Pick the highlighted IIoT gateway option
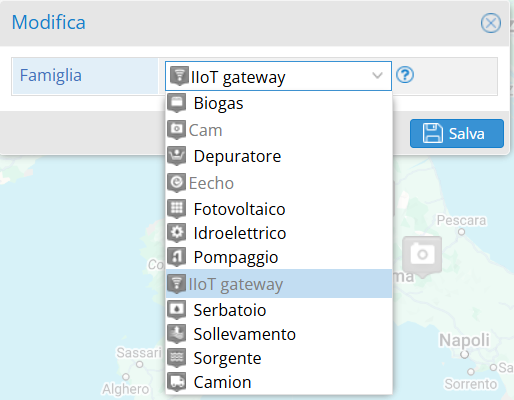 click(279, 284)
